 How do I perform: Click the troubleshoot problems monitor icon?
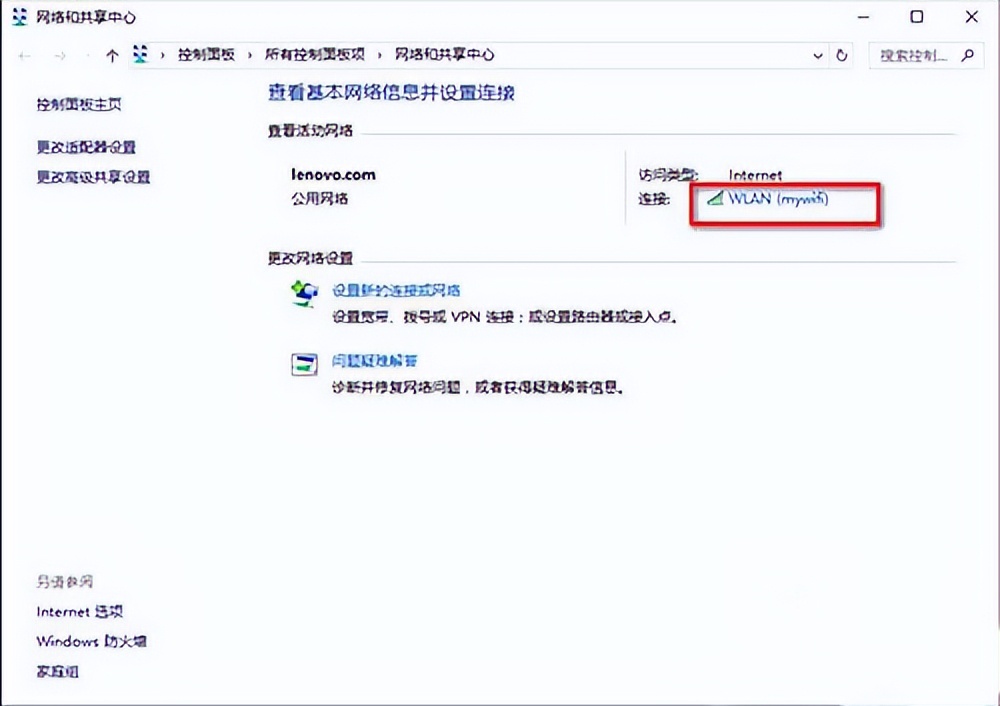304,364
